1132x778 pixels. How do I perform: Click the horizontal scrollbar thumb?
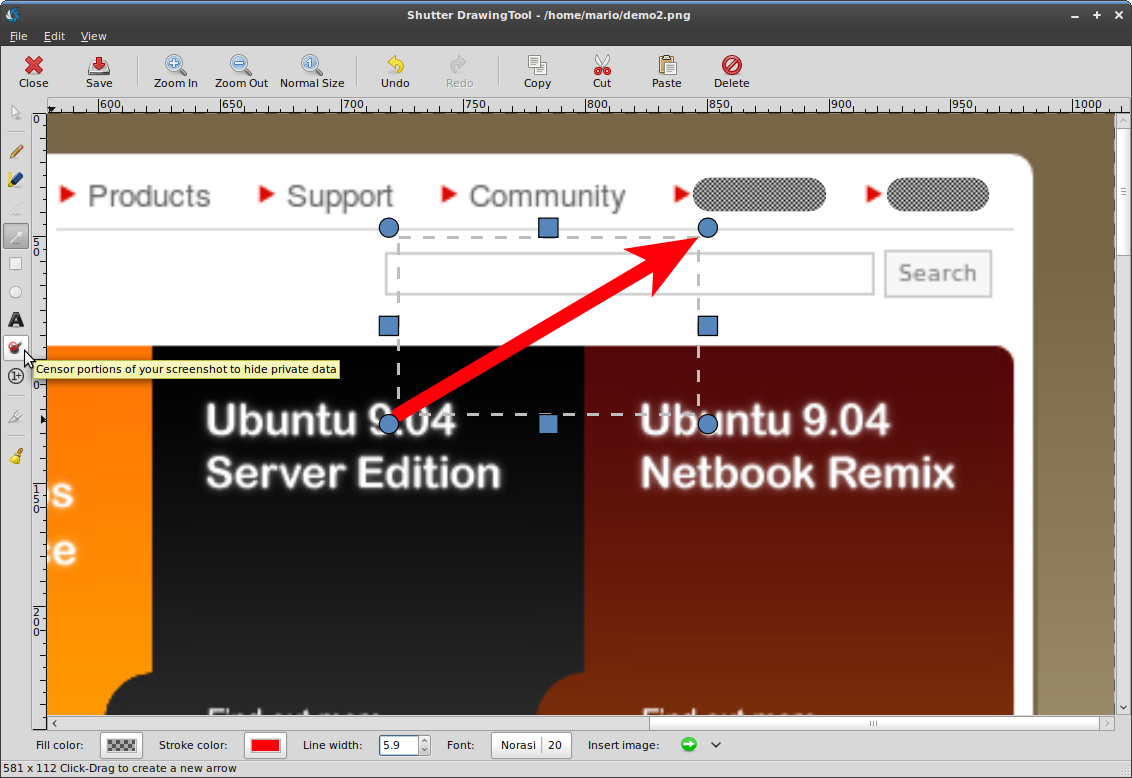(x=874, y=723)
